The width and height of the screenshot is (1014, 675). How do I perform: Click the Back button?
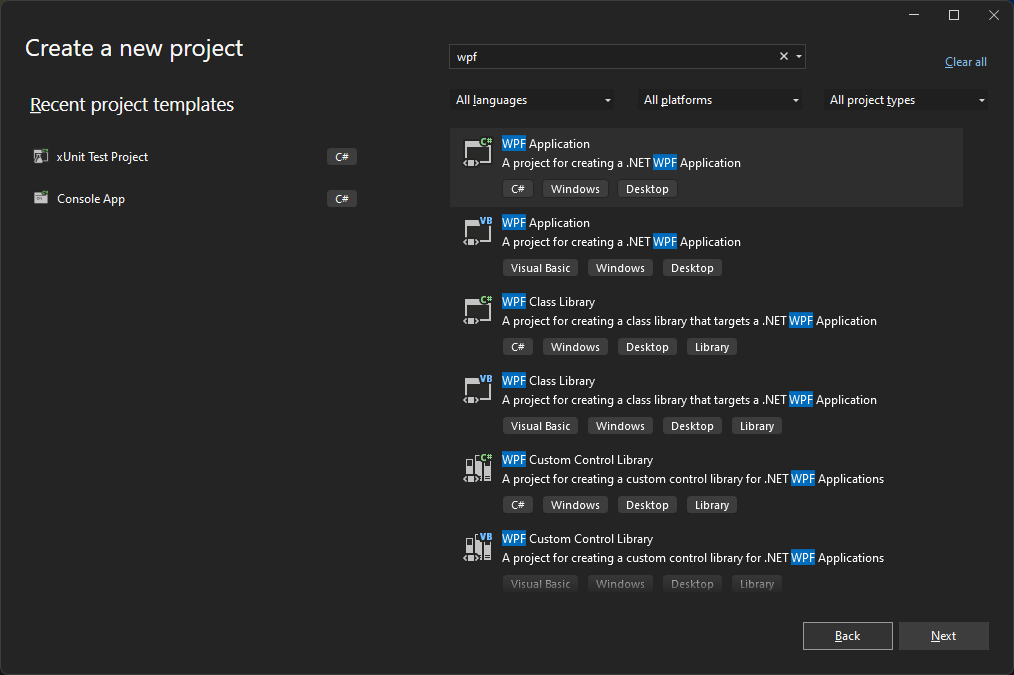[x=848, y=636]
